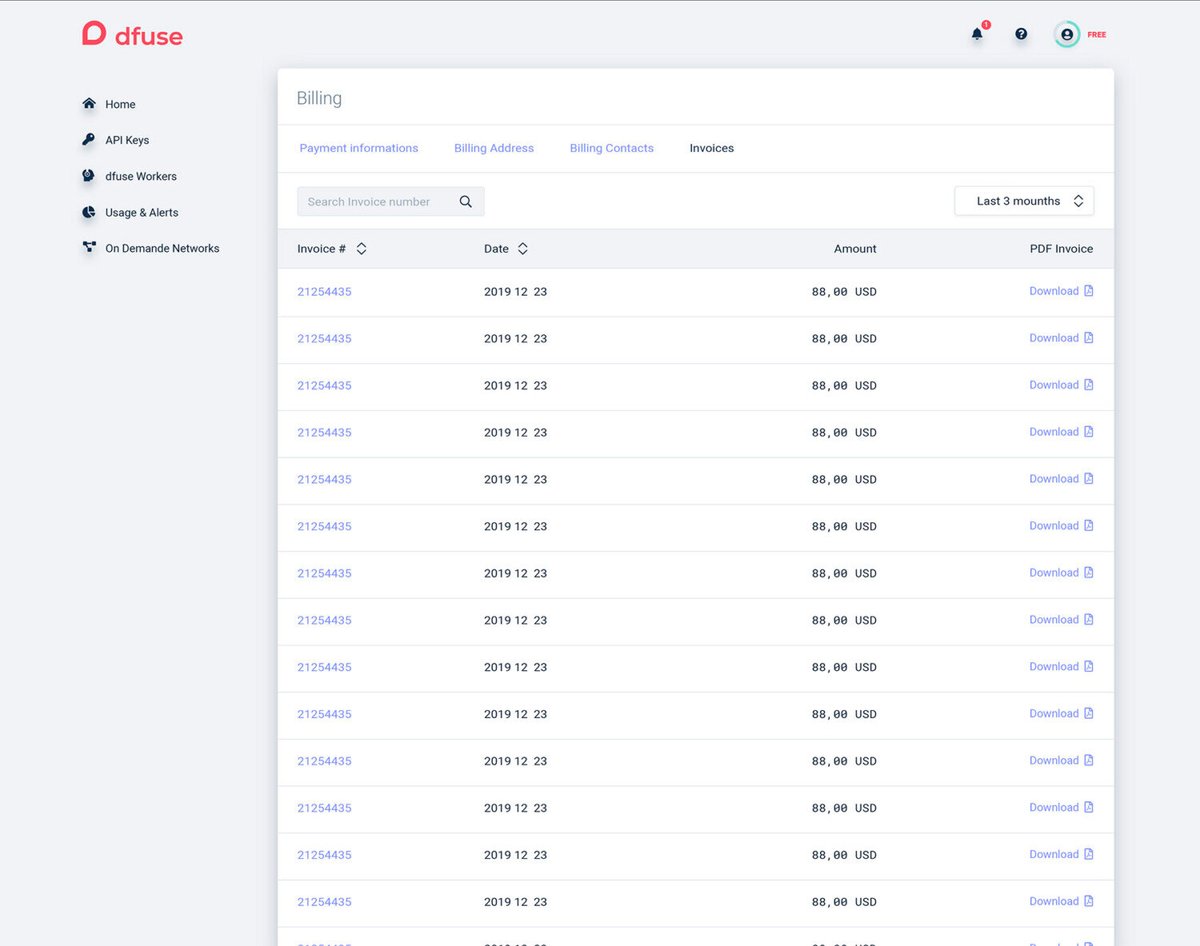The height and width of the screenshot is (946, 1200).
Task: Open the help question mark icon
Action: (x=1021, y=34)
